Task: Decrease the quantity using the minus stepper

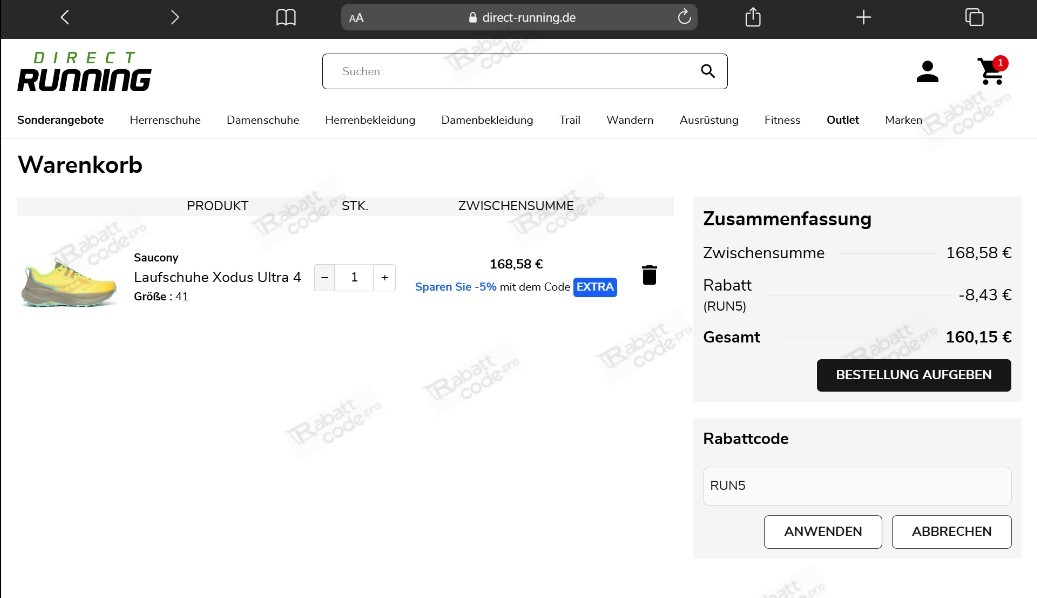Action: (324, 277)
